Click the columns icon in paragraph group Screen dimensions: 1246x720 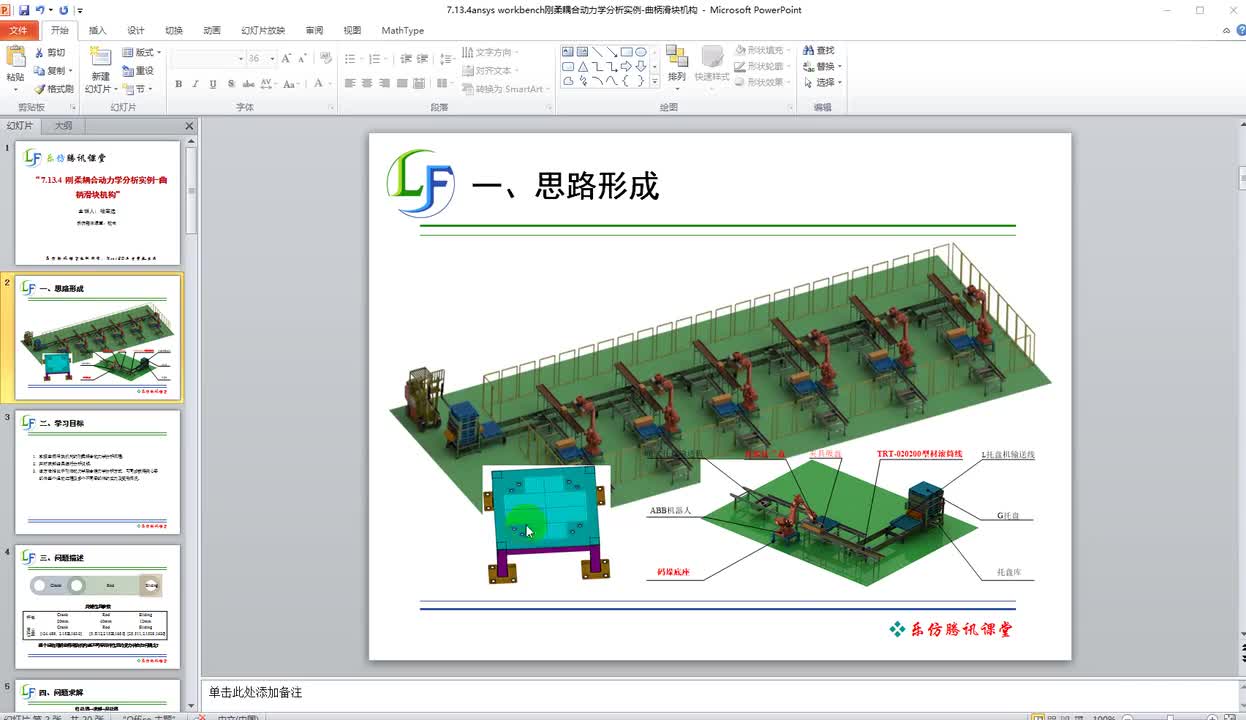pos(443,84)
